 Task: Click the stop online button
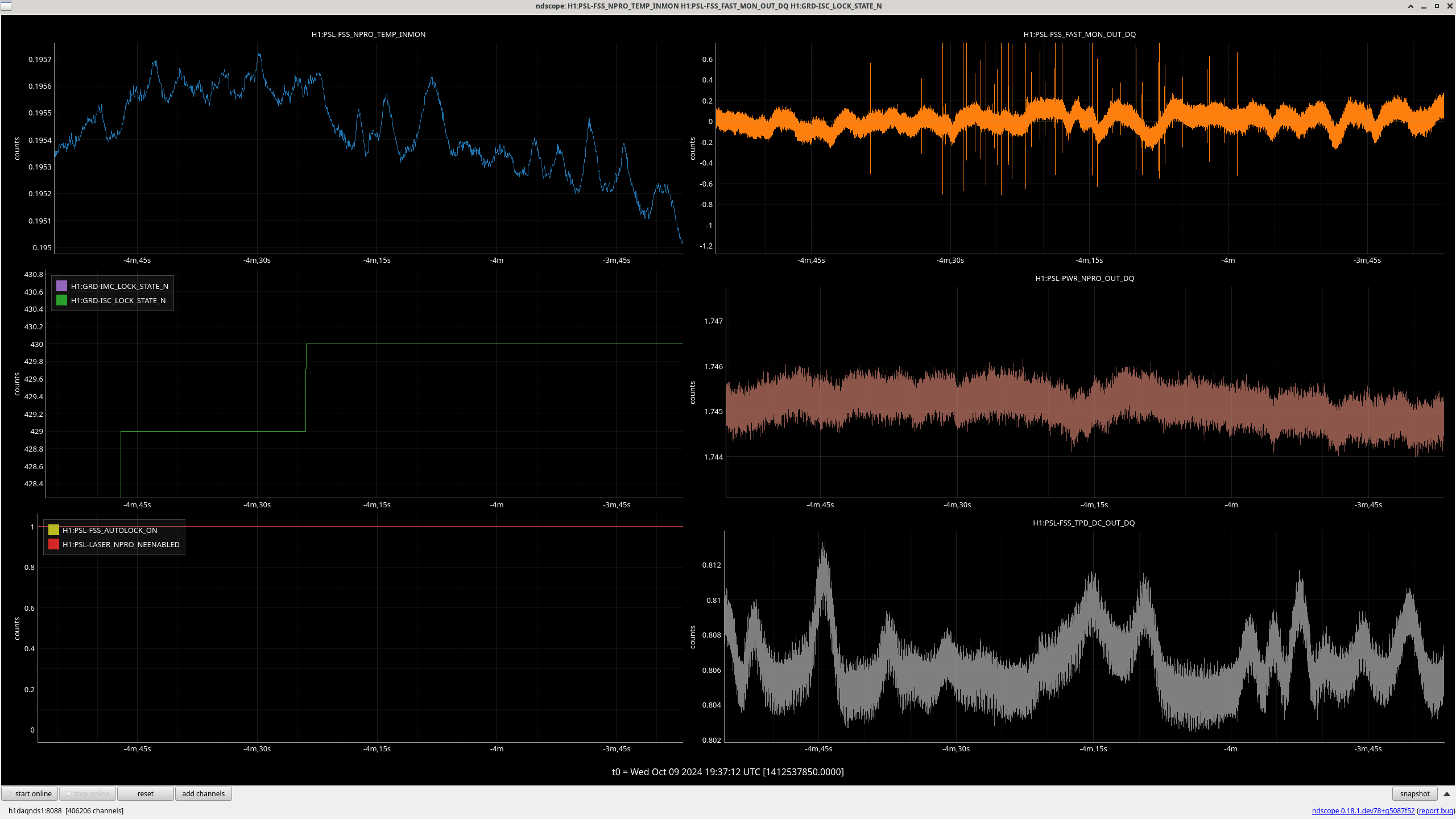[x=88, y=793]
